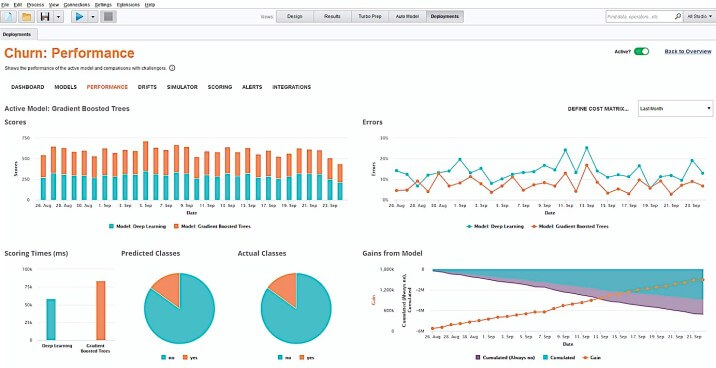Open the Last Month time range dropdown
Viewport: 716px width, 368px height.
675,109
